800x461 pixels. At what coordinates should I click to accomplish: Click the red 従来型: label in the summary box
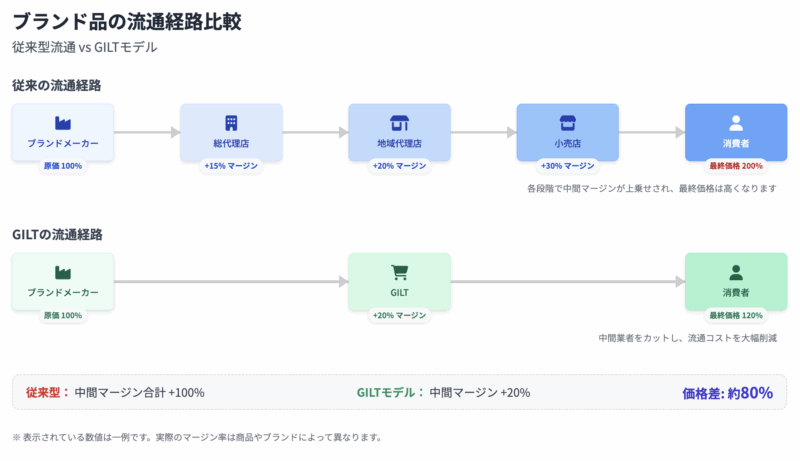(x=47, y=392)
